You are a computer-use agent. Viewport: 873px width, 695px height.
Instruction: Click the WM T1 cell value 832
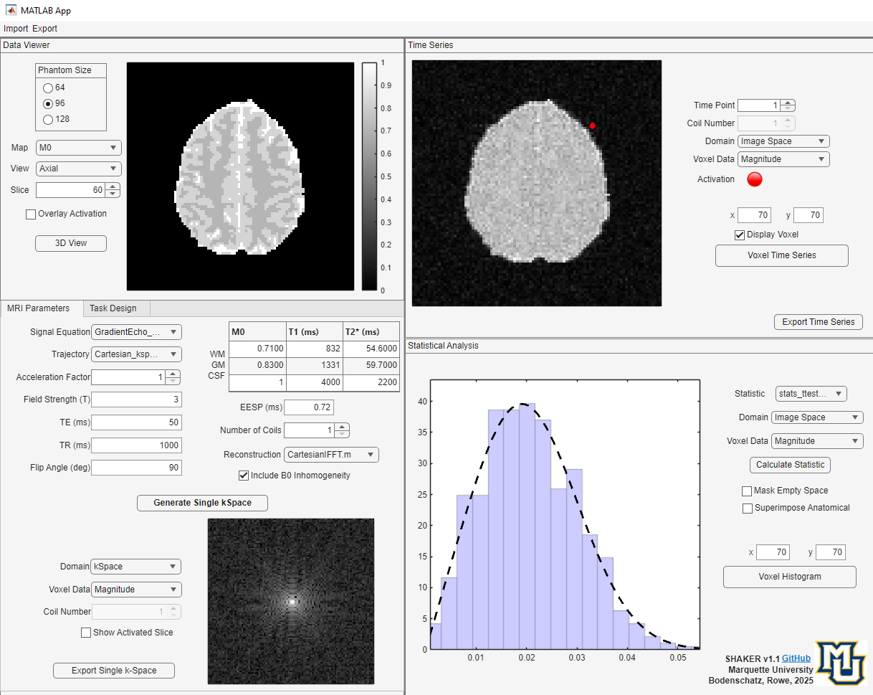point(315,349)
